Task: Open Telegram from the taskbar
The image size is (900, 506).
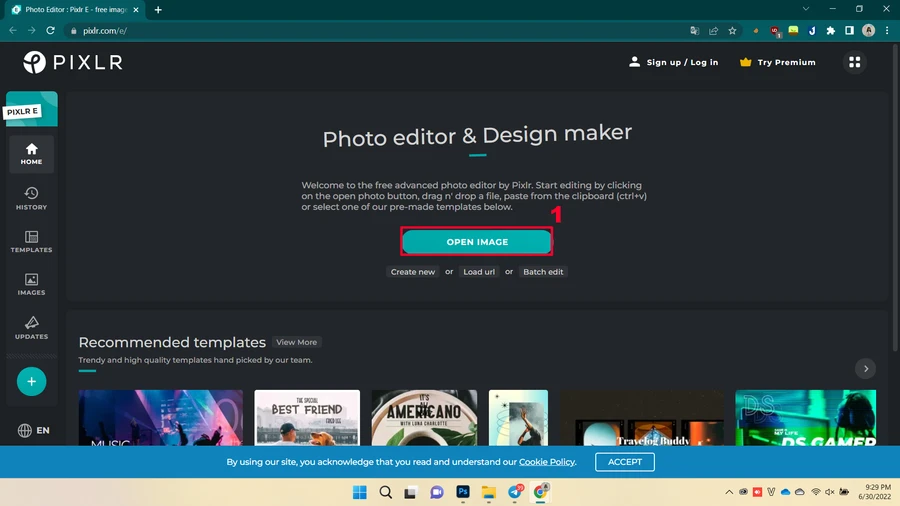Action: tap(515, 492)
